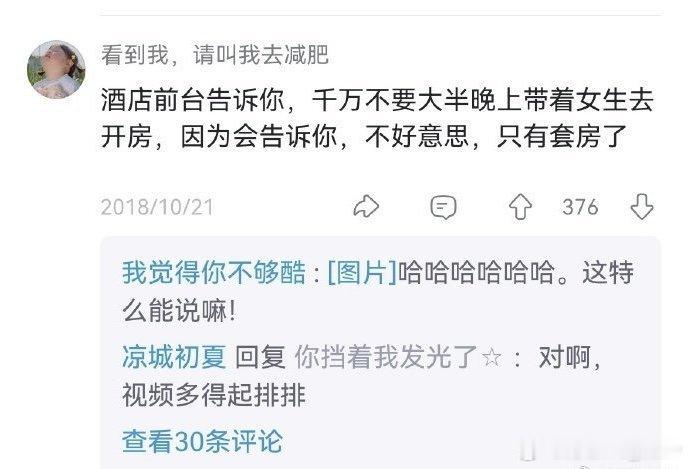Open 我觉得你不够酷 user profile
Image resolution: width=689 pixels, height=469 pixels.
pyautogui.click(x=214, y=272)
